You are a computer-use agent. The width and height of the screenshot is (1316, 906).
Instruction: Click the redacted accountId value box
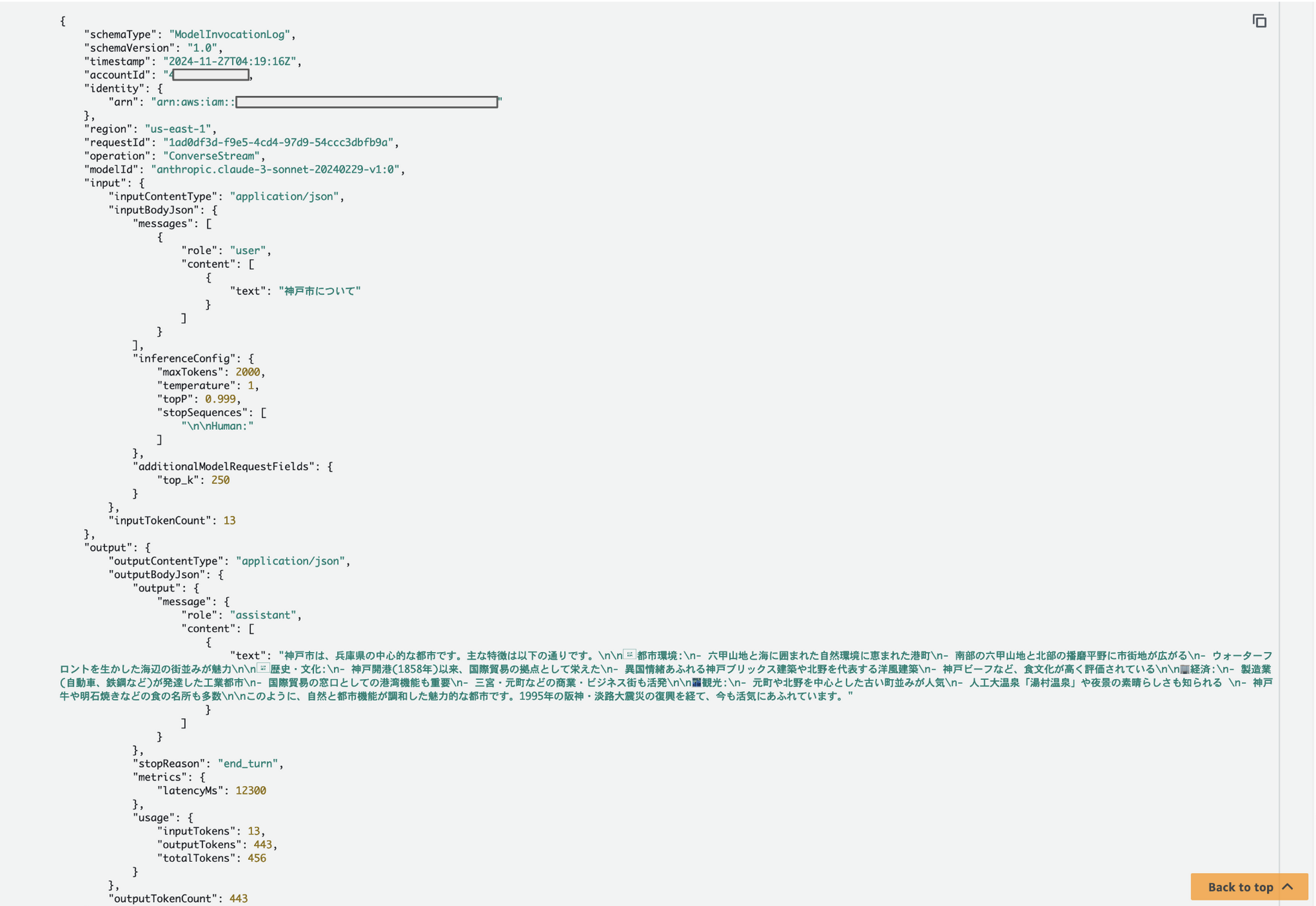click(x=211, y=75)
